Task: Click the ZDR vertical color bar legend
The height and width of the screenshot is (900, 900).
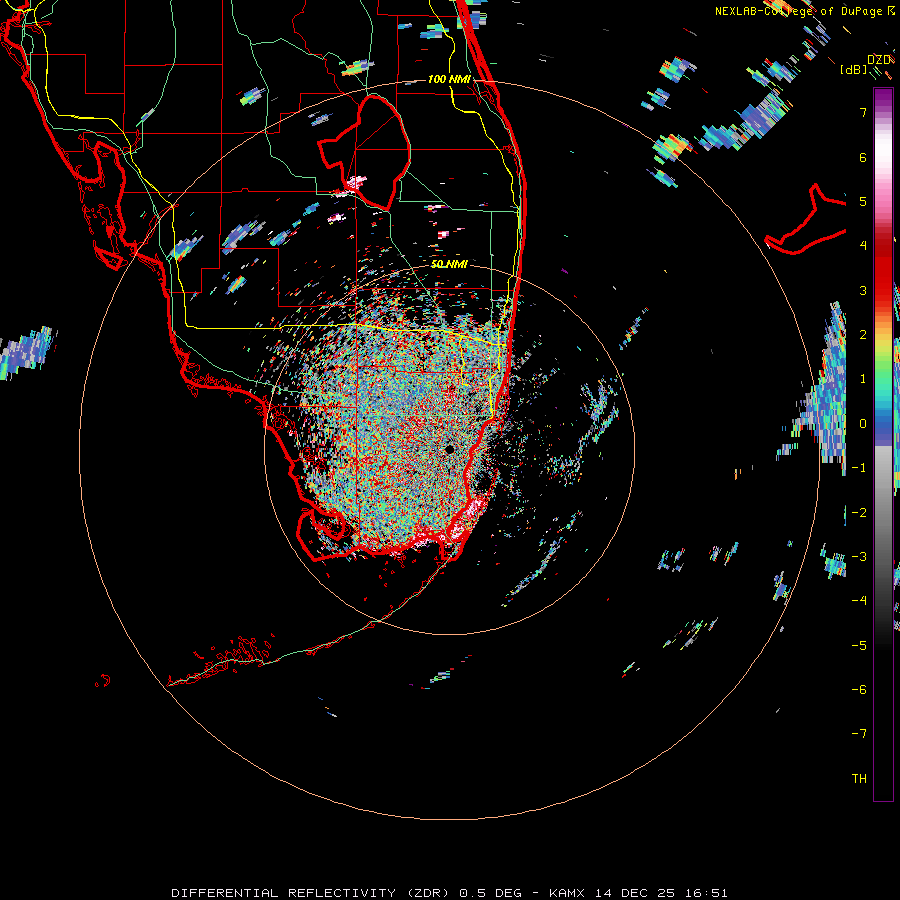Action: pyautogui.click(x=883, y=444)
